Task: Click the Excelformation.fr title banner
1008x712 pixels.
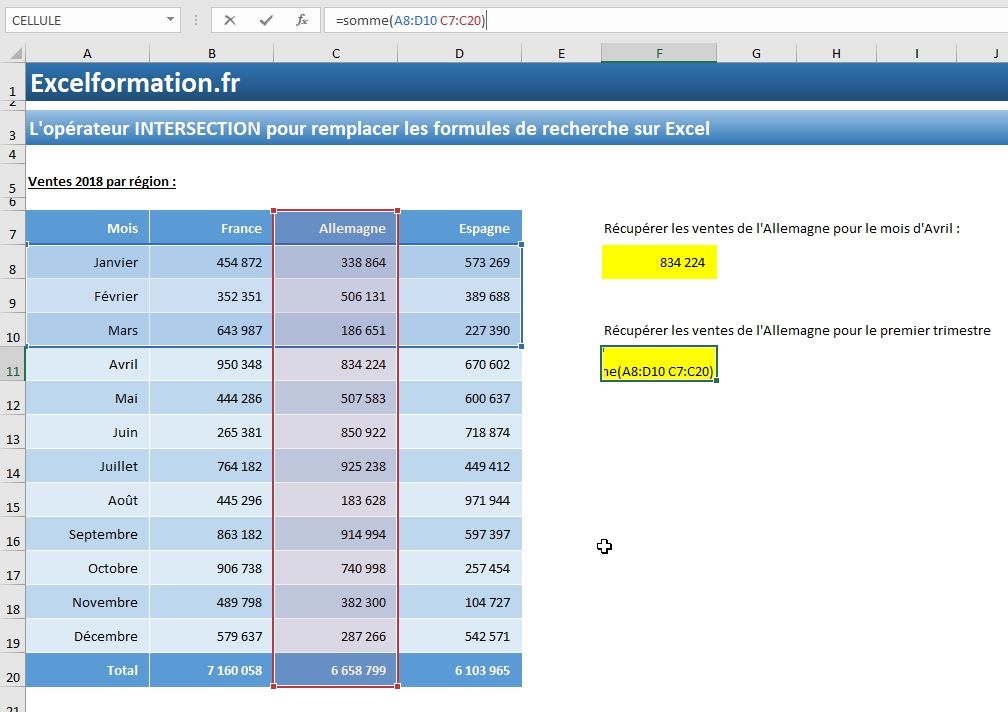Action: 135,83
